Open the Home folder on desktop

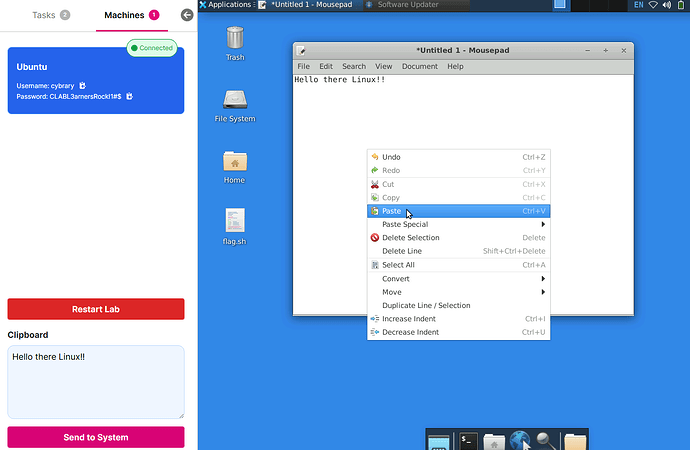pyautogui.click(x=234, y=163)
